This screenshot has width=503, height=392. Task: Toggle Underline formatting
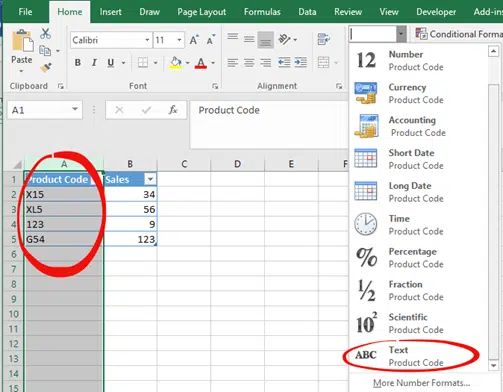(x=111, y=62)
